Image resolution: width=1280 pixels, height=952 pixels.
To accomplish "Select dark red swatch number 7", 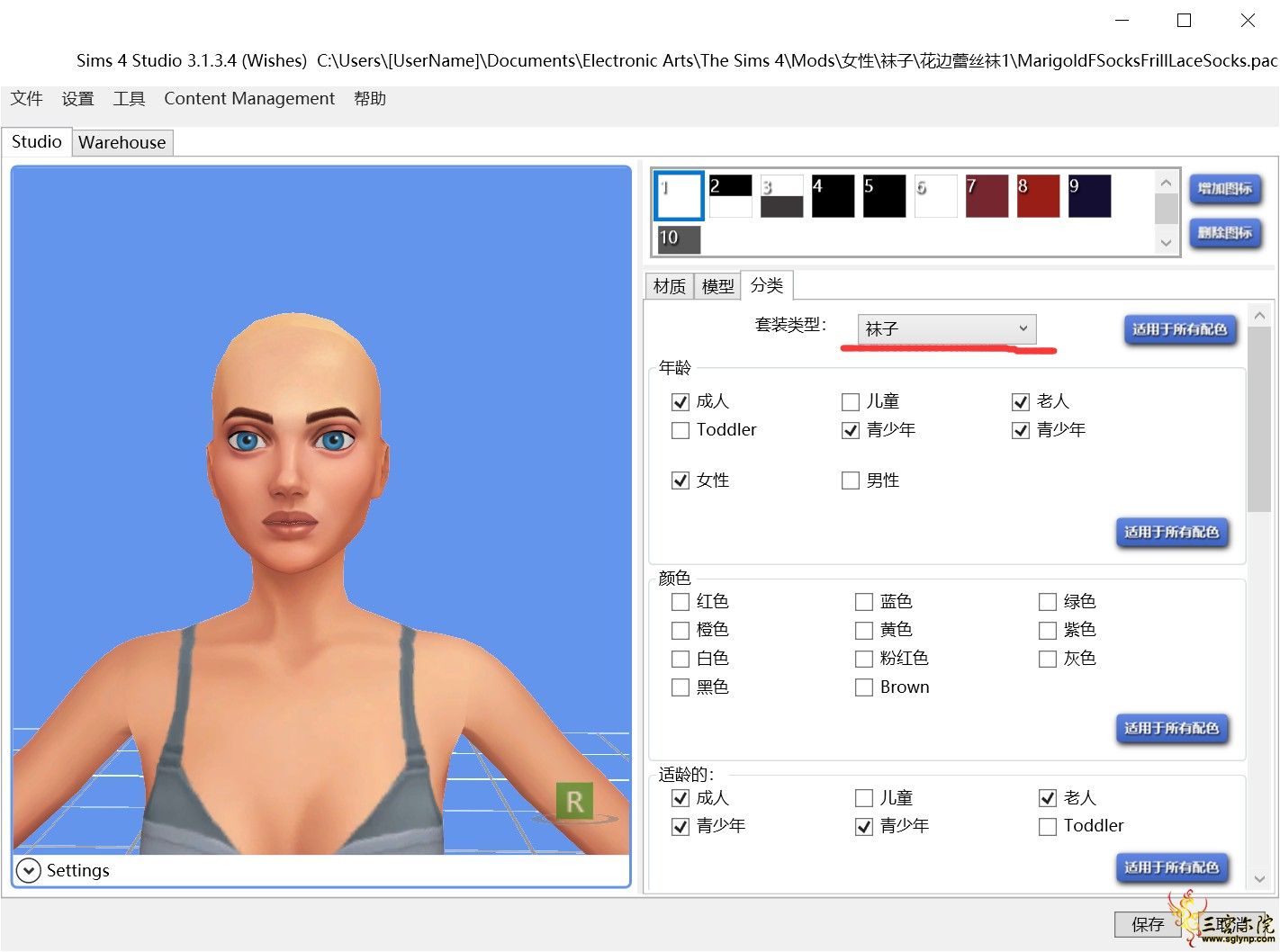I will click(x=987, y=196).
